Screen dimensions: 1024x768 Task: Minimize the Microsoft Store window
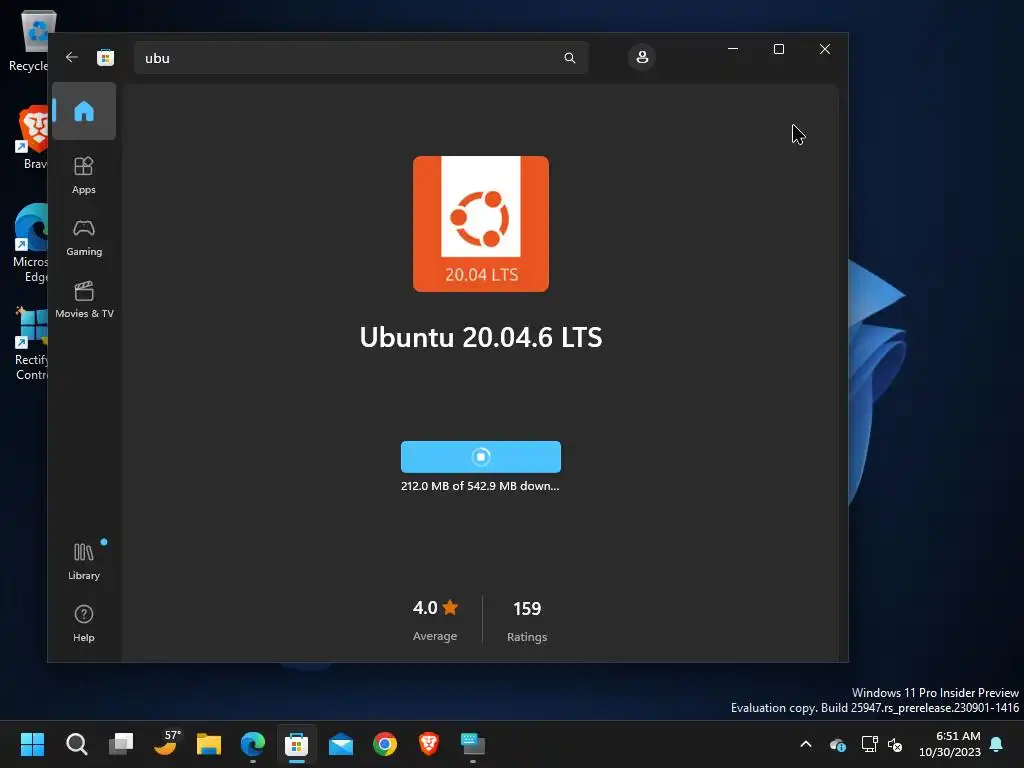(733, 49)
